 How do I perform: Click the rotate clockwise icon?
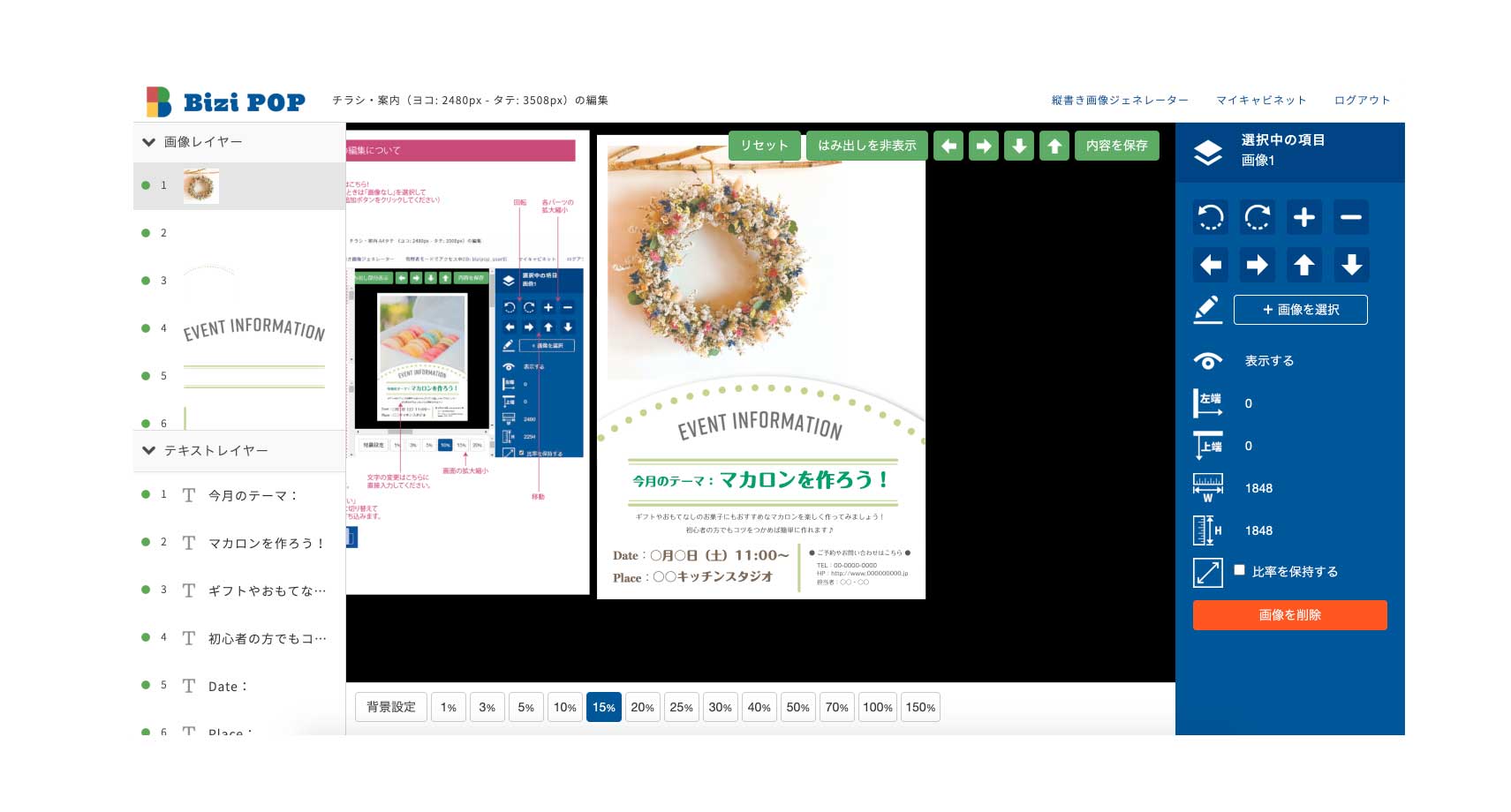pos(1257,217)
